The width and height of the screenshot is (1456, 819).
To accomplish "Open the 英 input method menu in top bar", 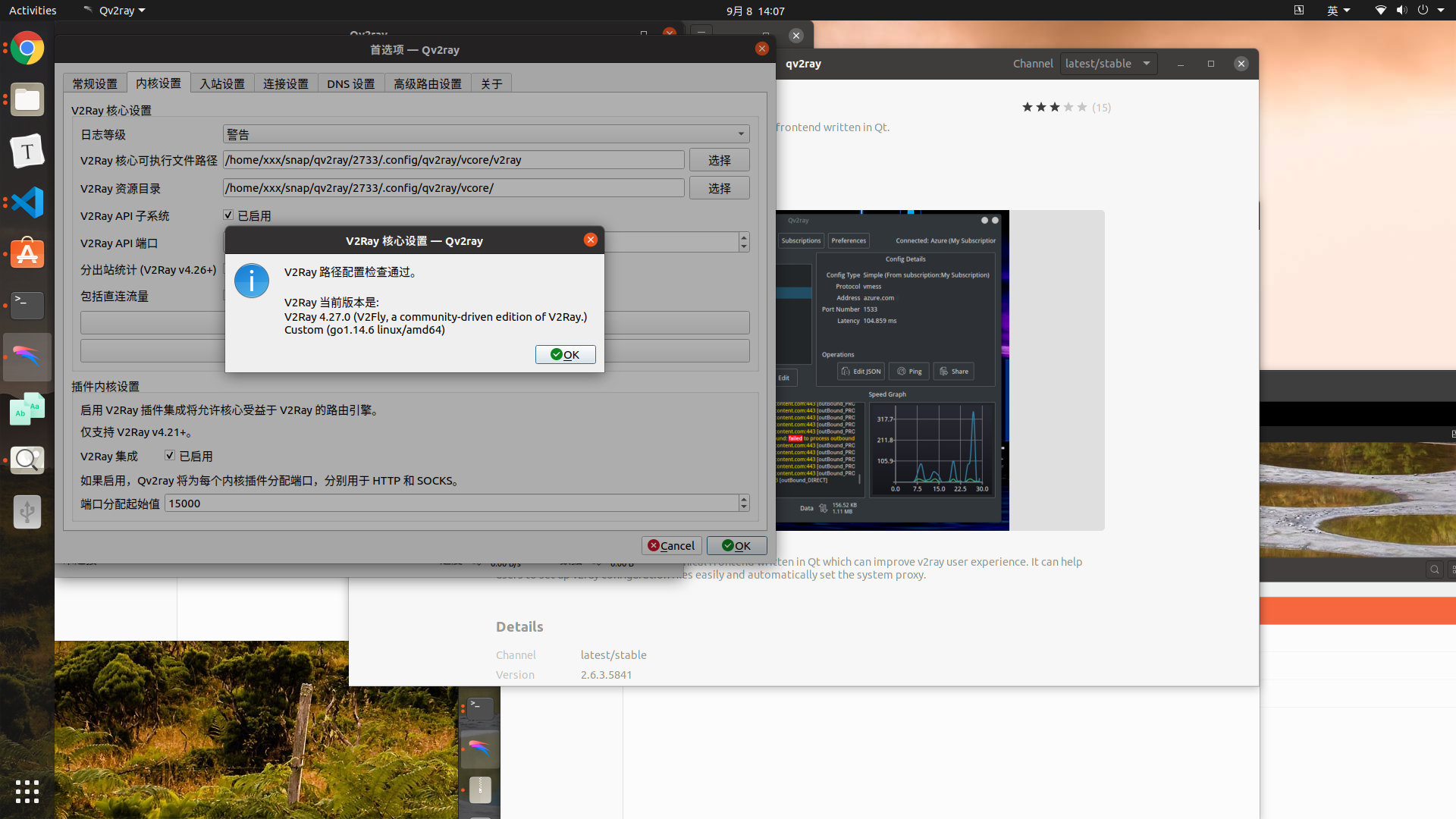I will (1338, 11).
